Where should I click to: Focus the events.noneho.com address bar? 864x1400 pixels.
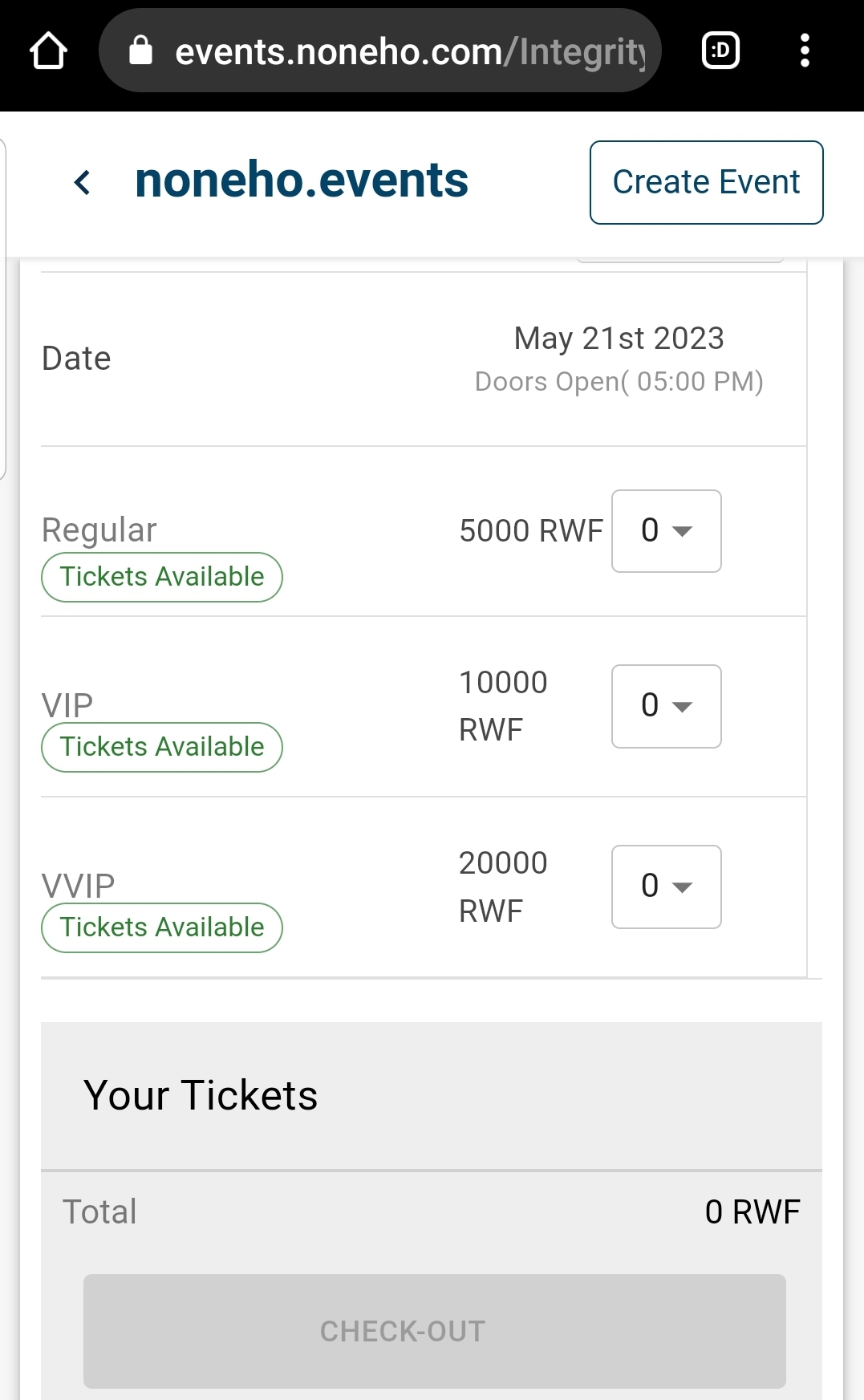pos(409,51)
